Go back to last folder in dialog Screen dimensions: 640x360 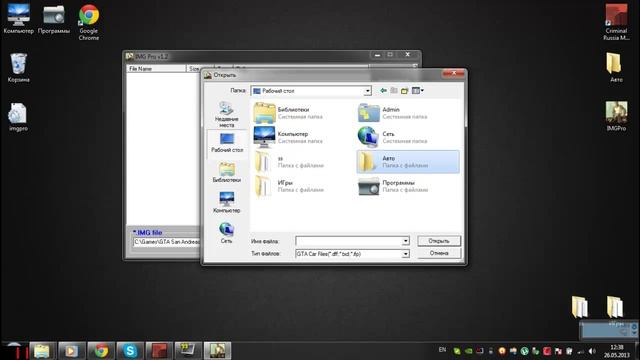point(383,91)
